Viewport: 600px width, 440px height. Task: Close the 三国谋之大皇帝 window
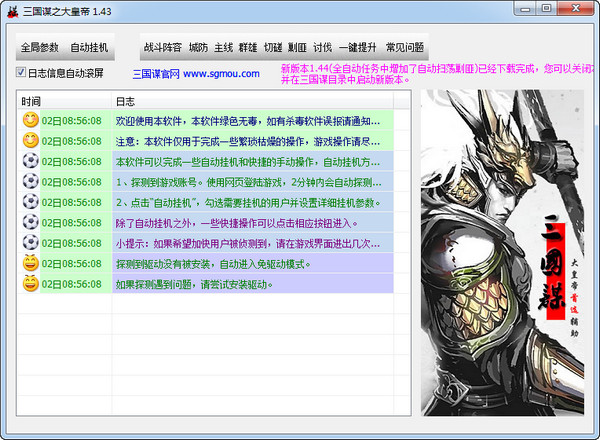(576, 8)
